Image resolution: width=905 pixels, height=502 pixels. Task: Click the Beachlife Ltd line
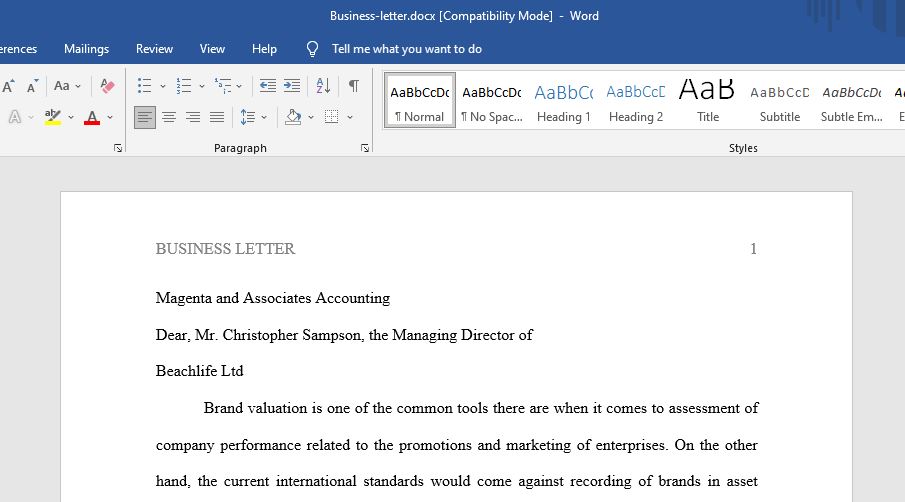(x=200, y=371)
